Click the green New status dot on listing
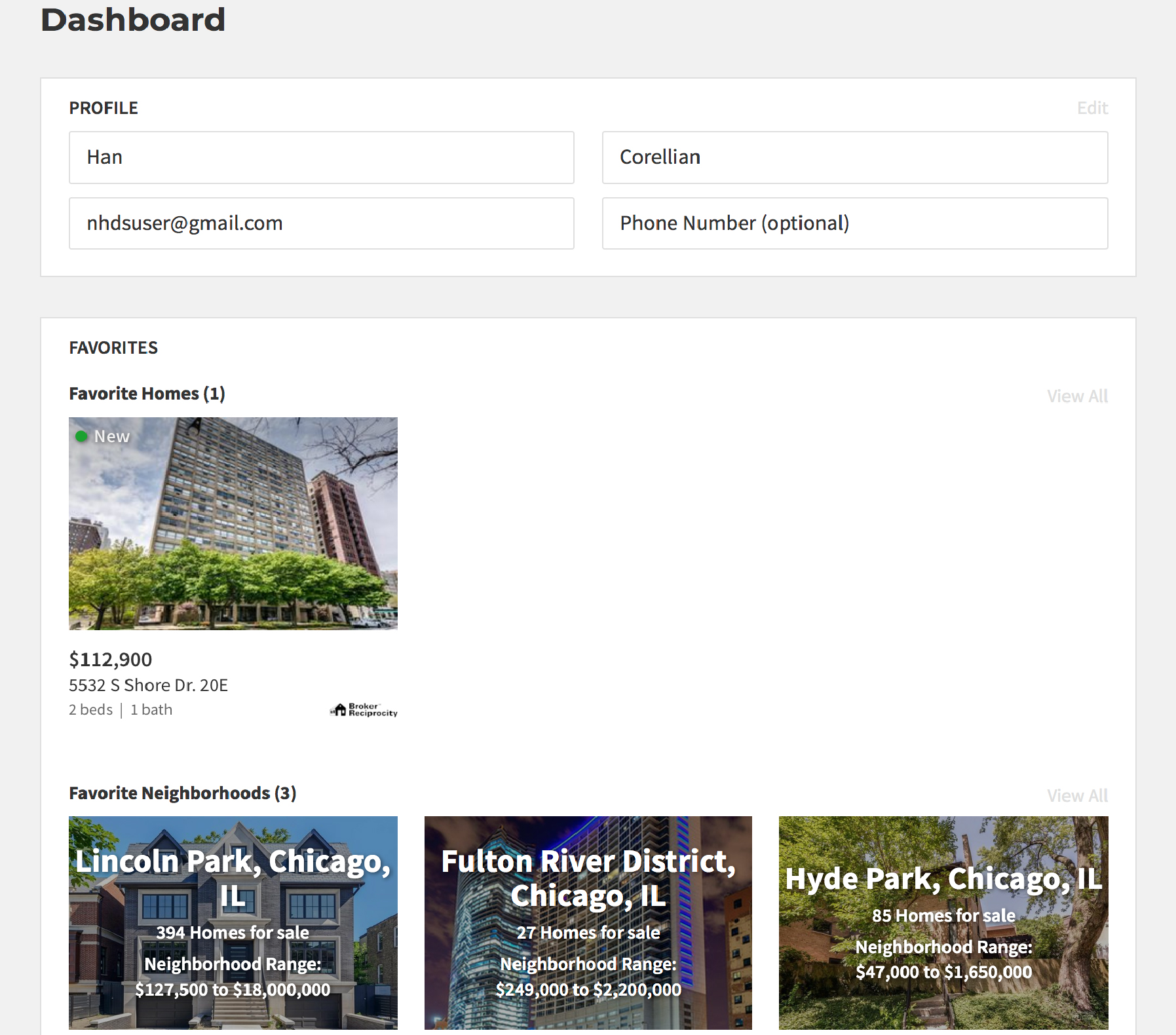Screen dimensions: 1176x1035 81,436
